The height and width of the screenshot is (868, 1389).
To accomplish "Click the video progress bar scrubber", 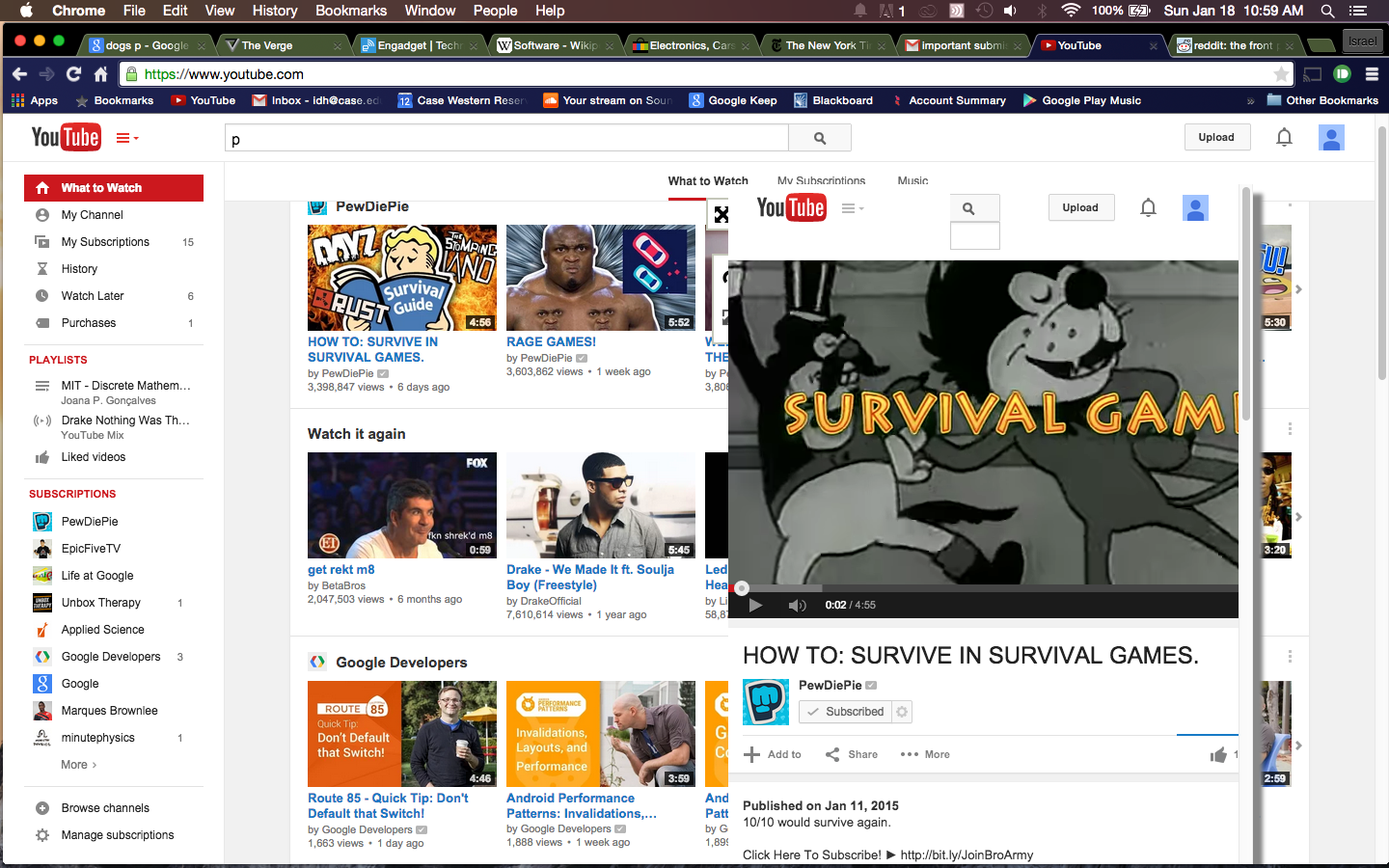I will click(742, 587).
